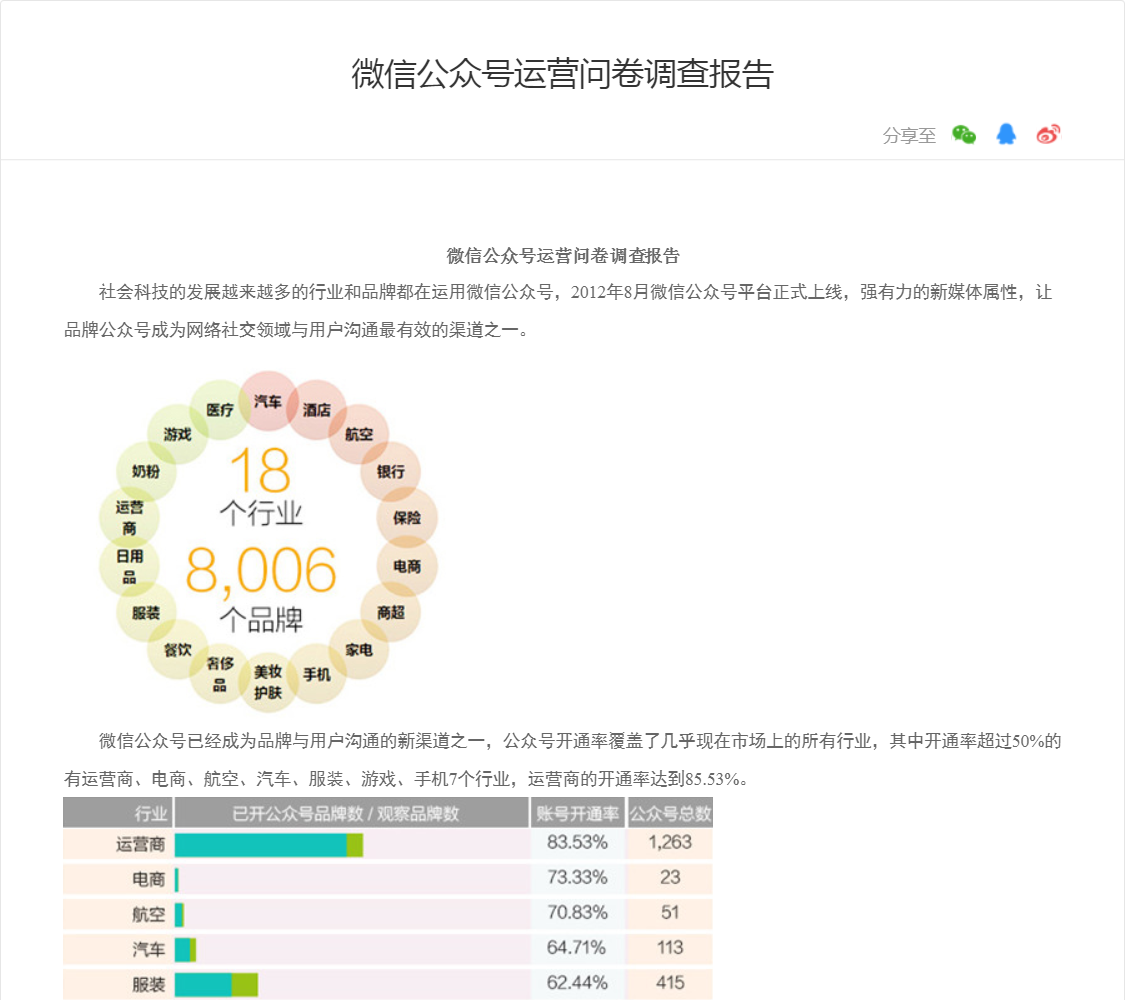Click the 银行 bubble in the infographic
The width and height of the screenshot is (1125, 1000).
pos(390,471)
